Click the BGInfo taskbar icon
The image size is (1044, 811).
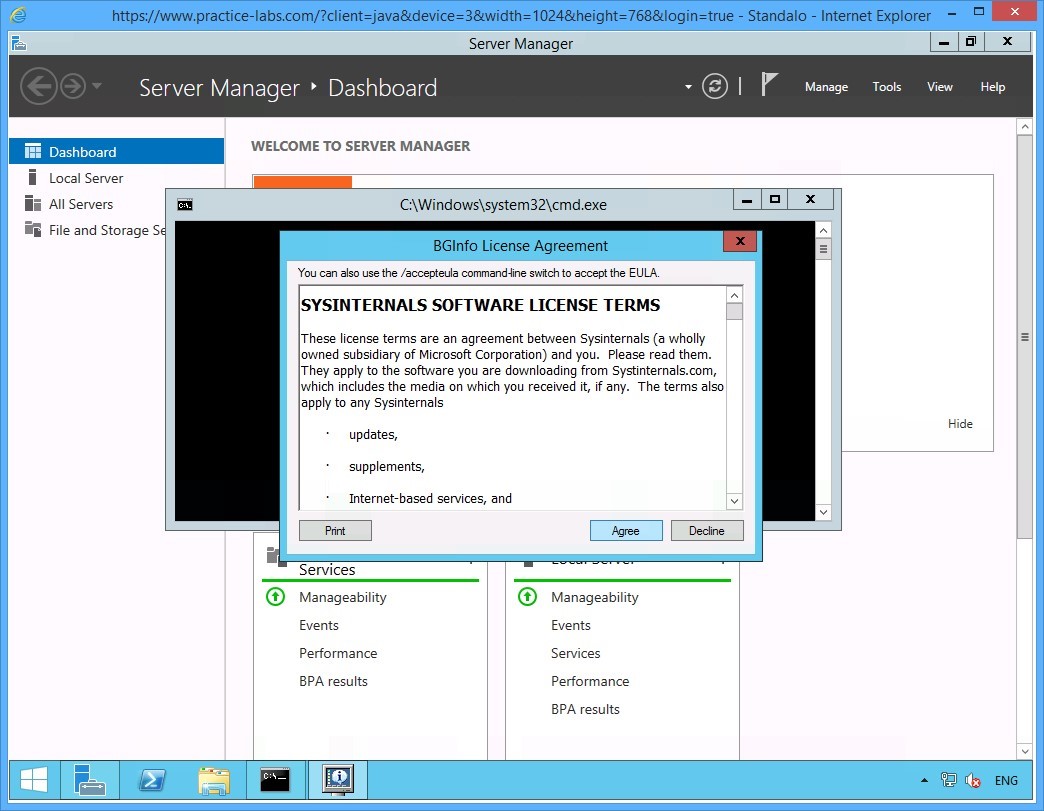click(x=338, y=780)
